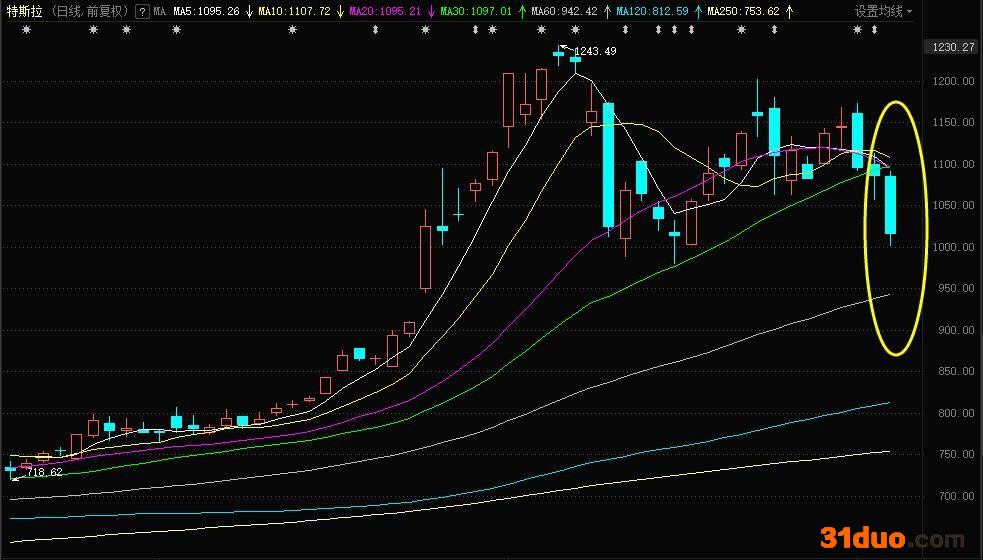Click the 1243.49 high price label
The width and height of the screenshot is (983, 560).
click(594, 51)
